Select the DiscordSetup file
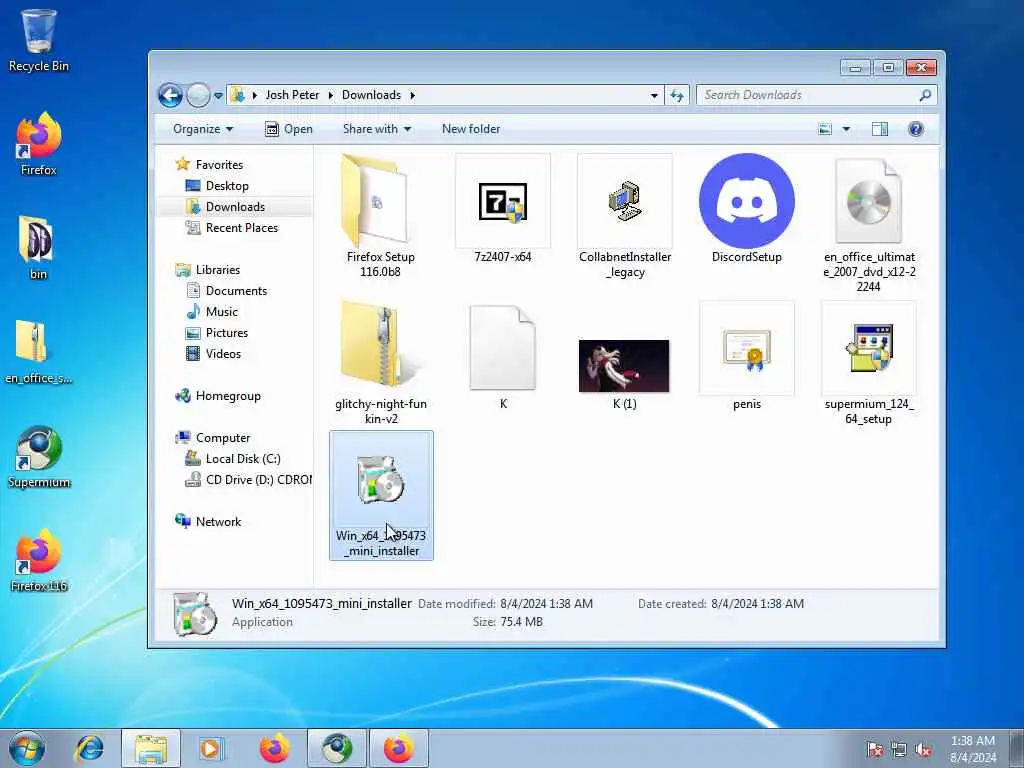This screenshot has height=768, width=1024. (x=746, y=209)
